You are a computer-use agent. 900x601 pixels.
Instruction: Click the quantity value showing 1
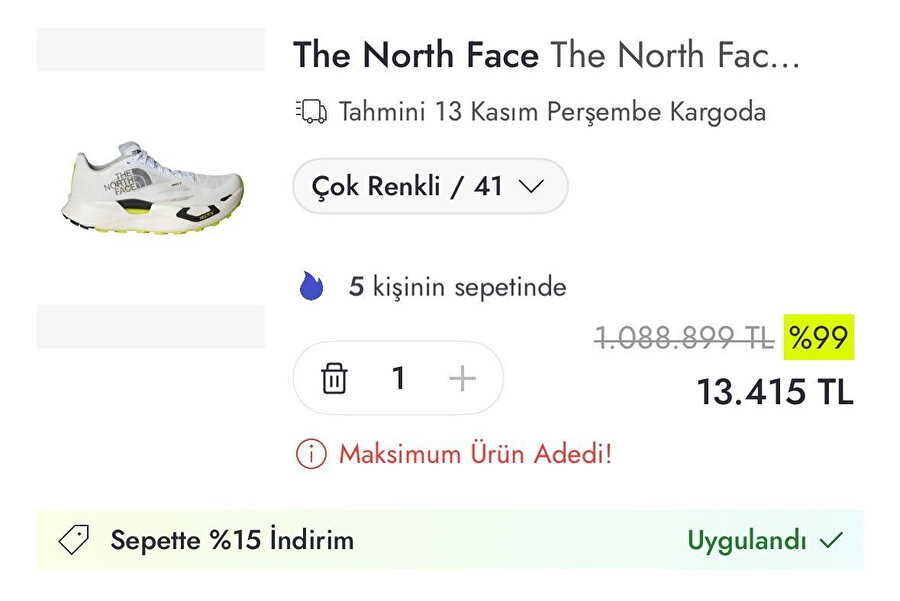(399, 378)
